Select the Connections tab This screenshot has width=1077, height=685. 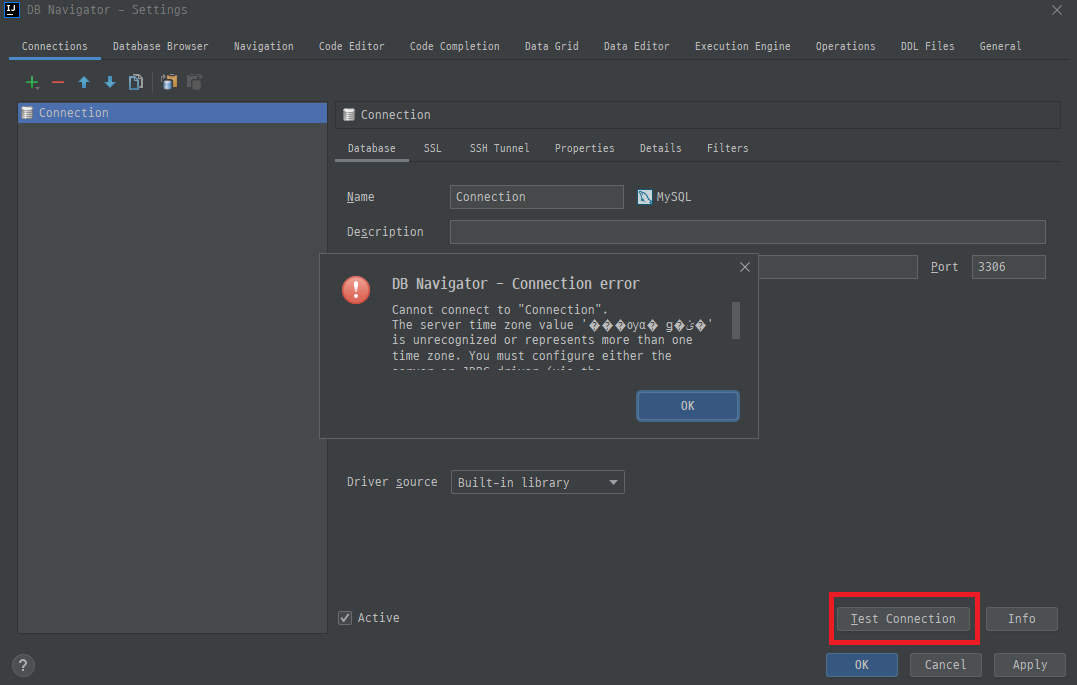pyautogui.click(x=54, y=46)
